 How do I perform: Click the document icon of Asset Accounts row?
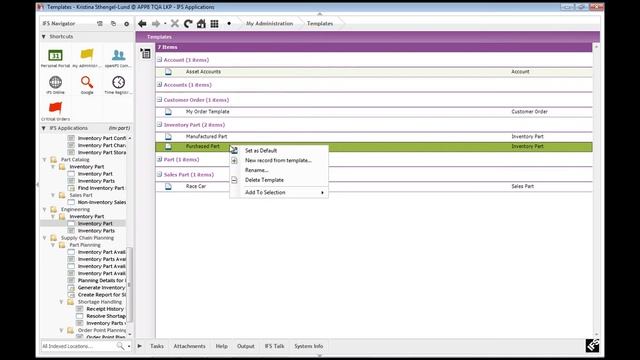pyautogui.click(x=169, y=72)
